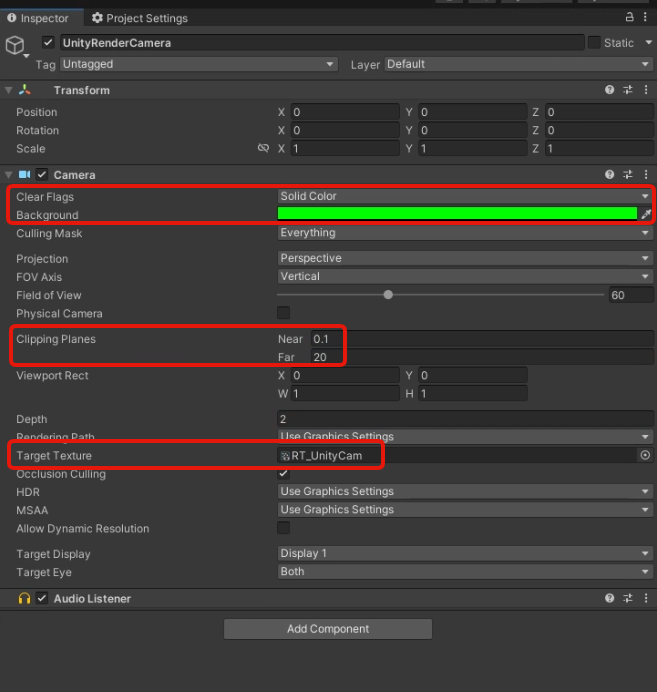Toggle the Static checkbox

[594, 43]
